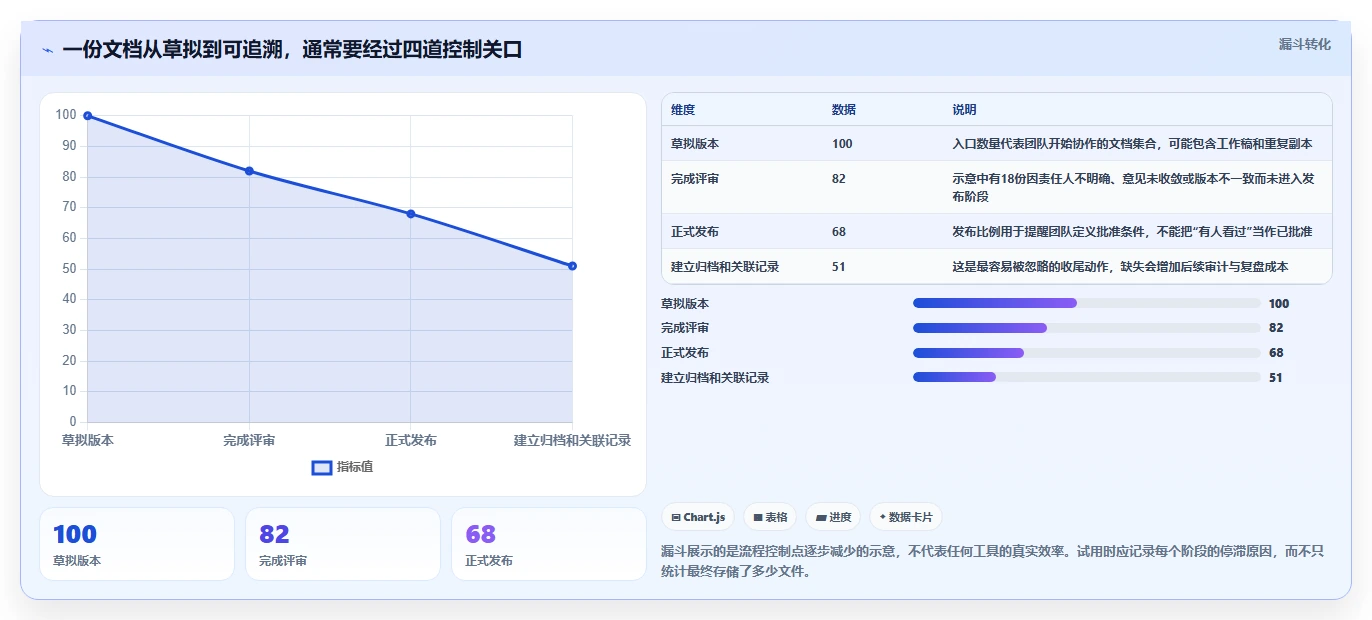Click the 100 value beside 草拟版本 bar
The image size is (1372, 620).
(1279, 304)
